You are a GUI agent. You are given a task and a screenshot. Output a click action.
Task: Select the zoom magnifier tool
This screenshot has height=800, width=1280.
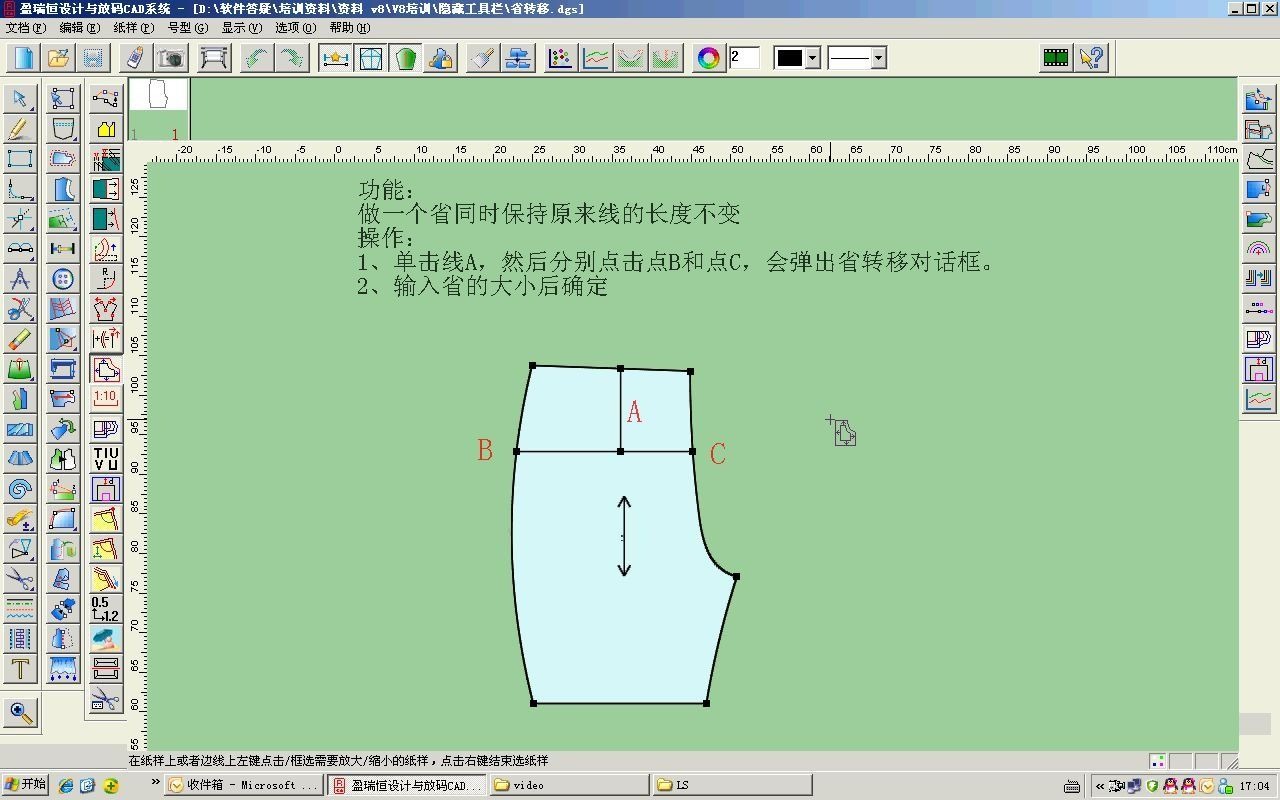[18, 714]
